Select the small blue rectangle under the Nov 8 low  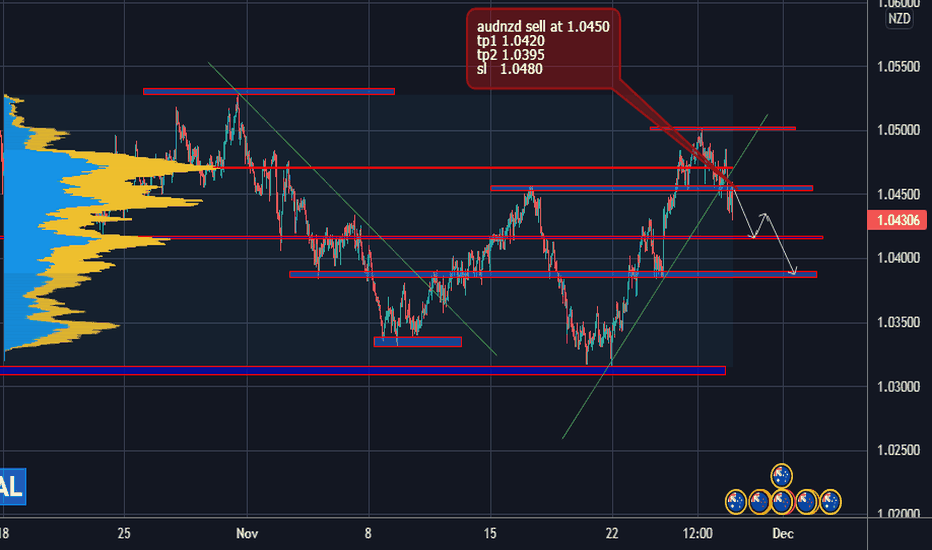418,342
